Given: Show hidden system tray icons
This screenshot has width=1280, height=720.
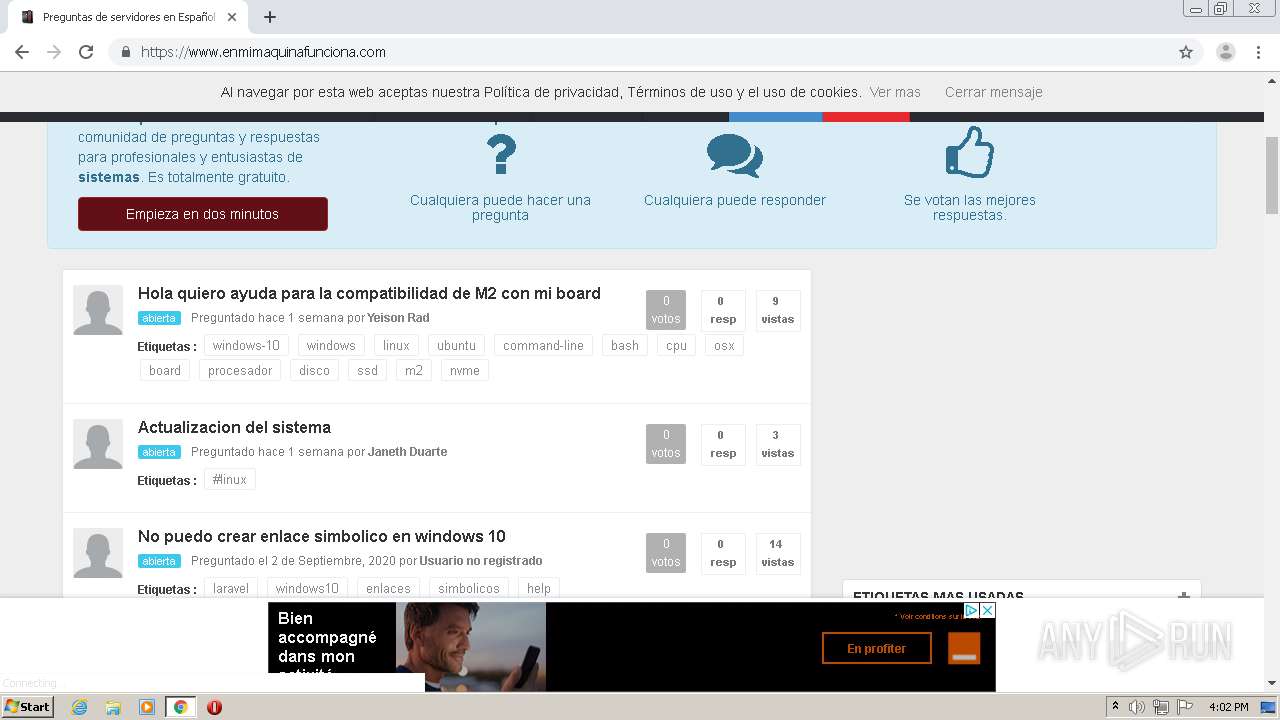Looking at the screenshot, I should tap(1115, 706).
